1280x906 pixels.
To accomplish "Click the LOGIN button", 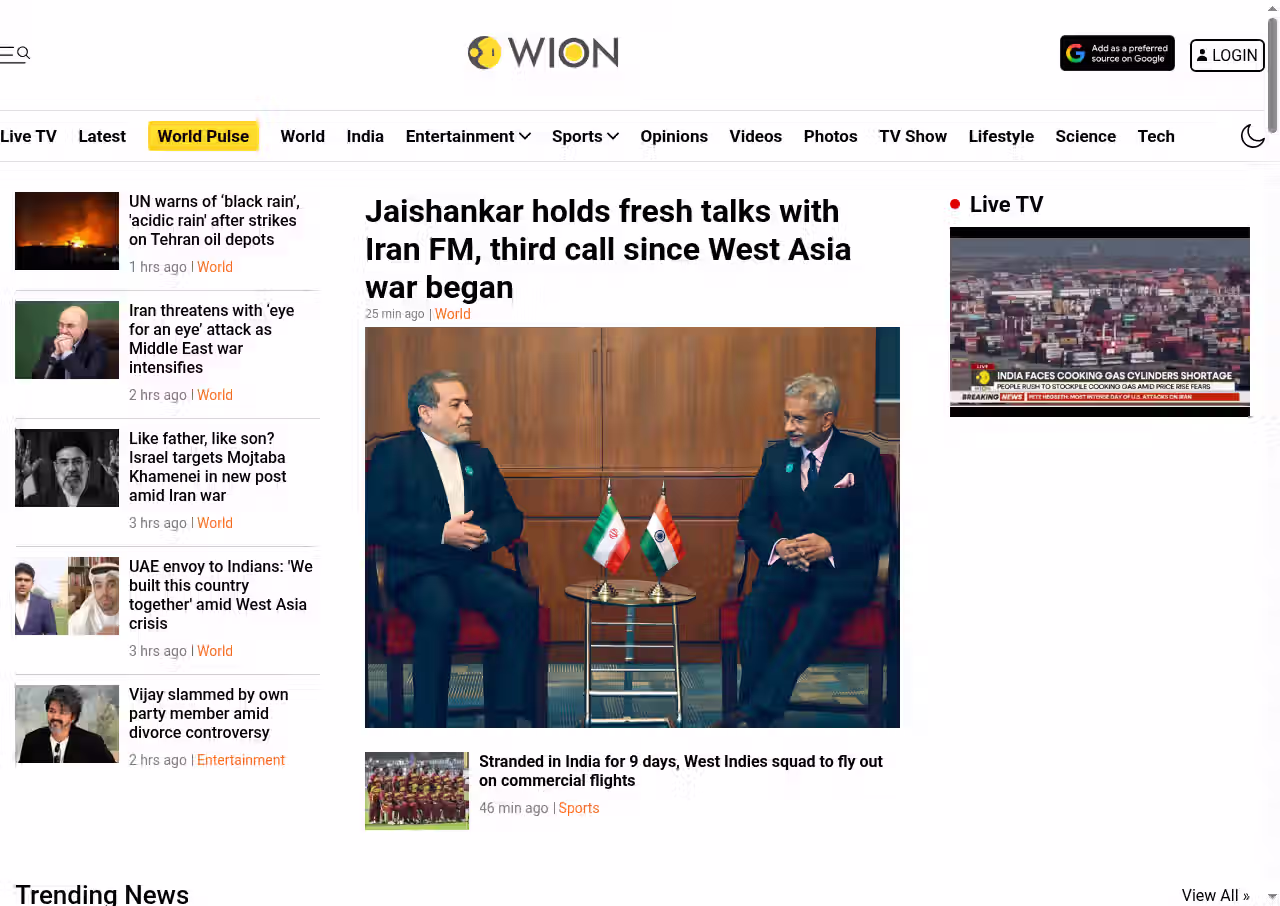I will (1227, 55).
